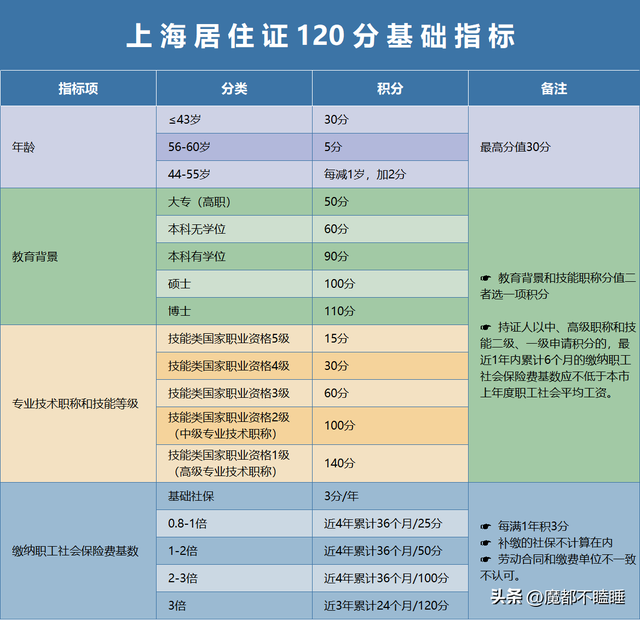The height and width of the screenshot is (620, 640).
Task: Click the 56-60岁 cell
Action: coord(234,147)
